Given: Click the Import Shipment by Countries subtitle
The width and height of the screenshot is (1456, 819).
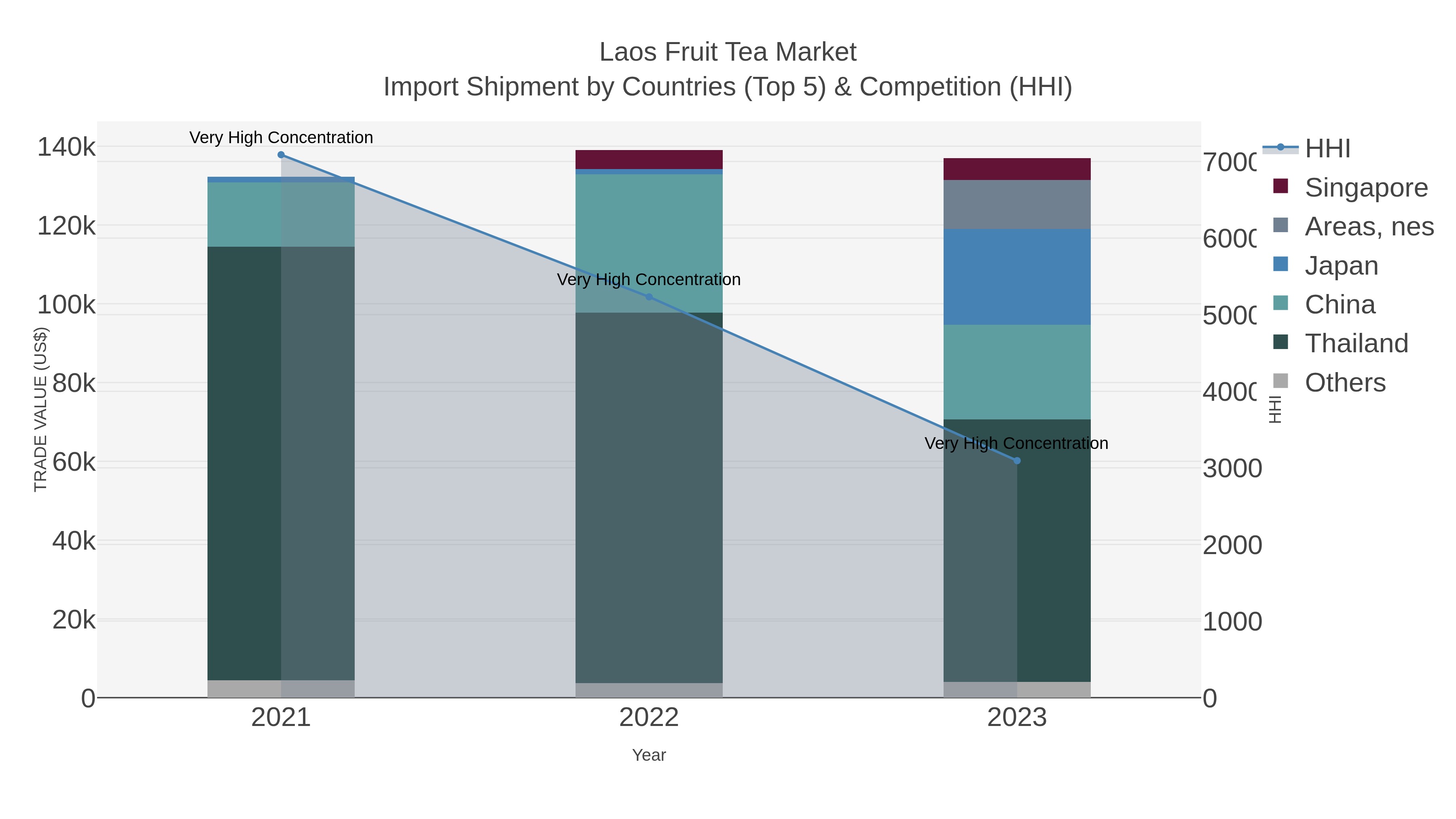Looking at the screenshot, I should [x=728, y=87].
